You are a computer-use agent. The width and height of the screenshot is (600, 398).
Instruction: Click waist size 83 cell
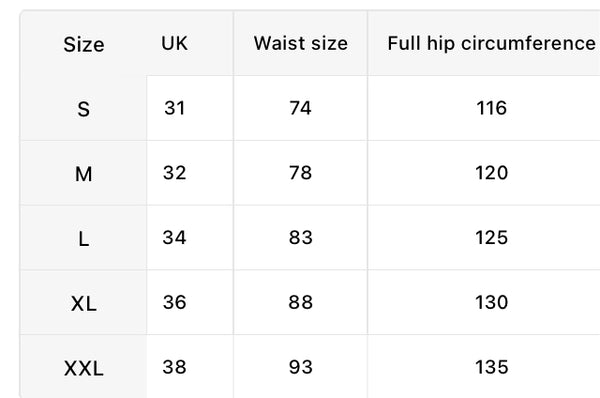(301, 237)
